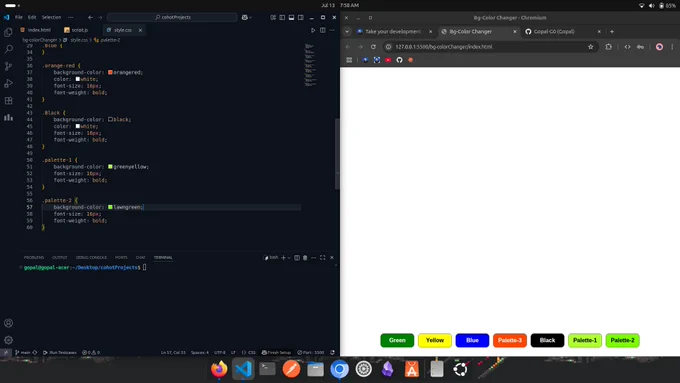Open the Search view in VS Code
Screen dimensions: 680x383
click(8, 49)
